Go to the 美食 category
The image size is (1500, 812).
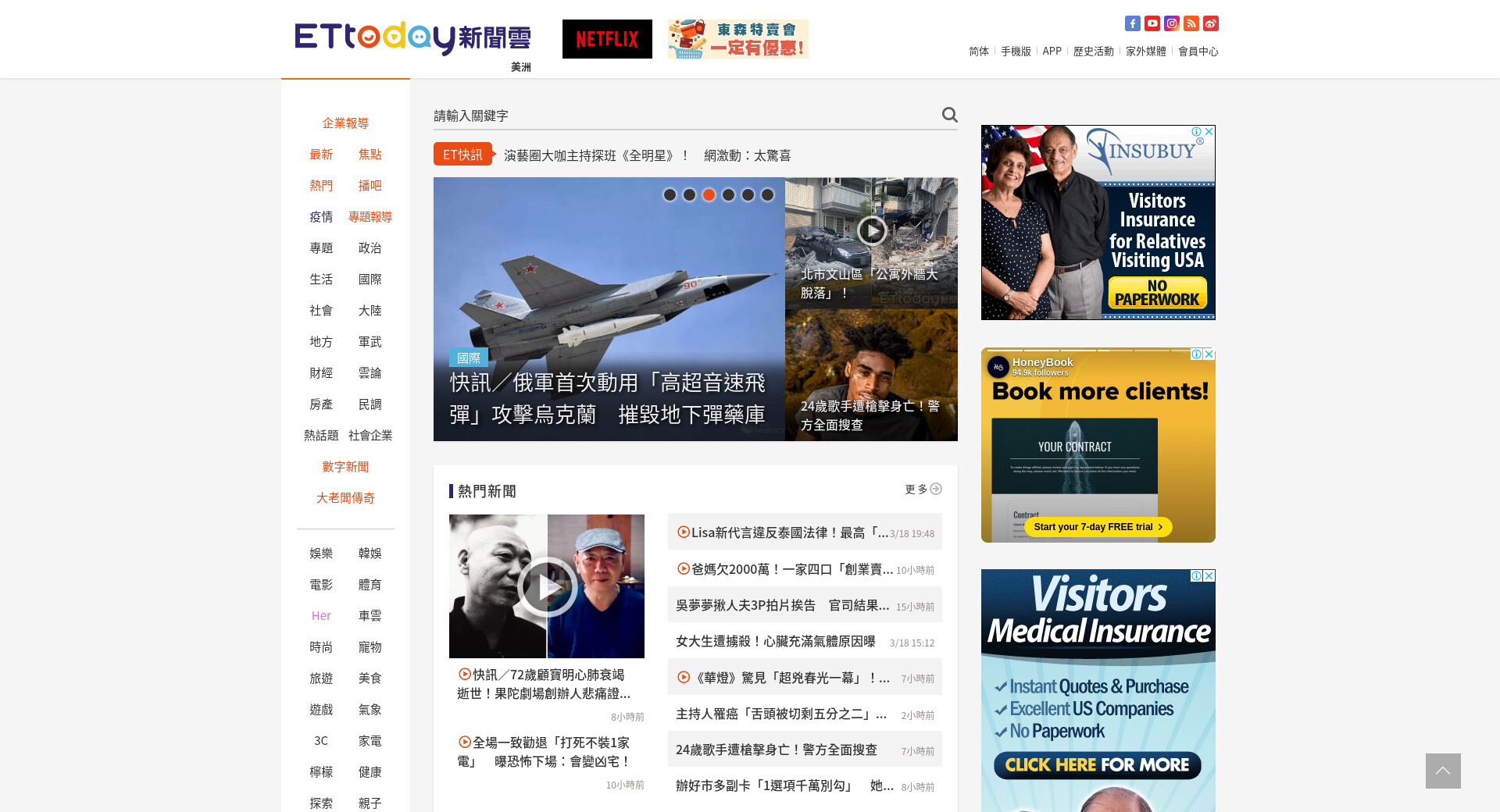[370, 678]
